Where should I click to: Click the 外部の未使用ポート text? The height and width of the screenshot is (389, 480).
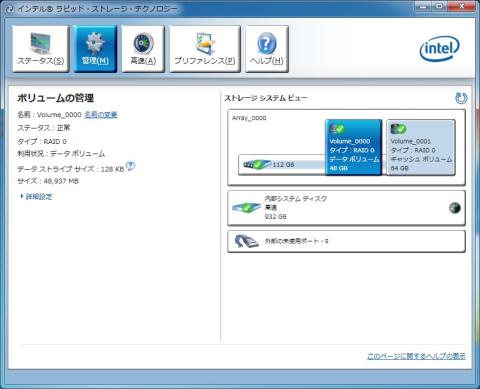pos(296,241)
